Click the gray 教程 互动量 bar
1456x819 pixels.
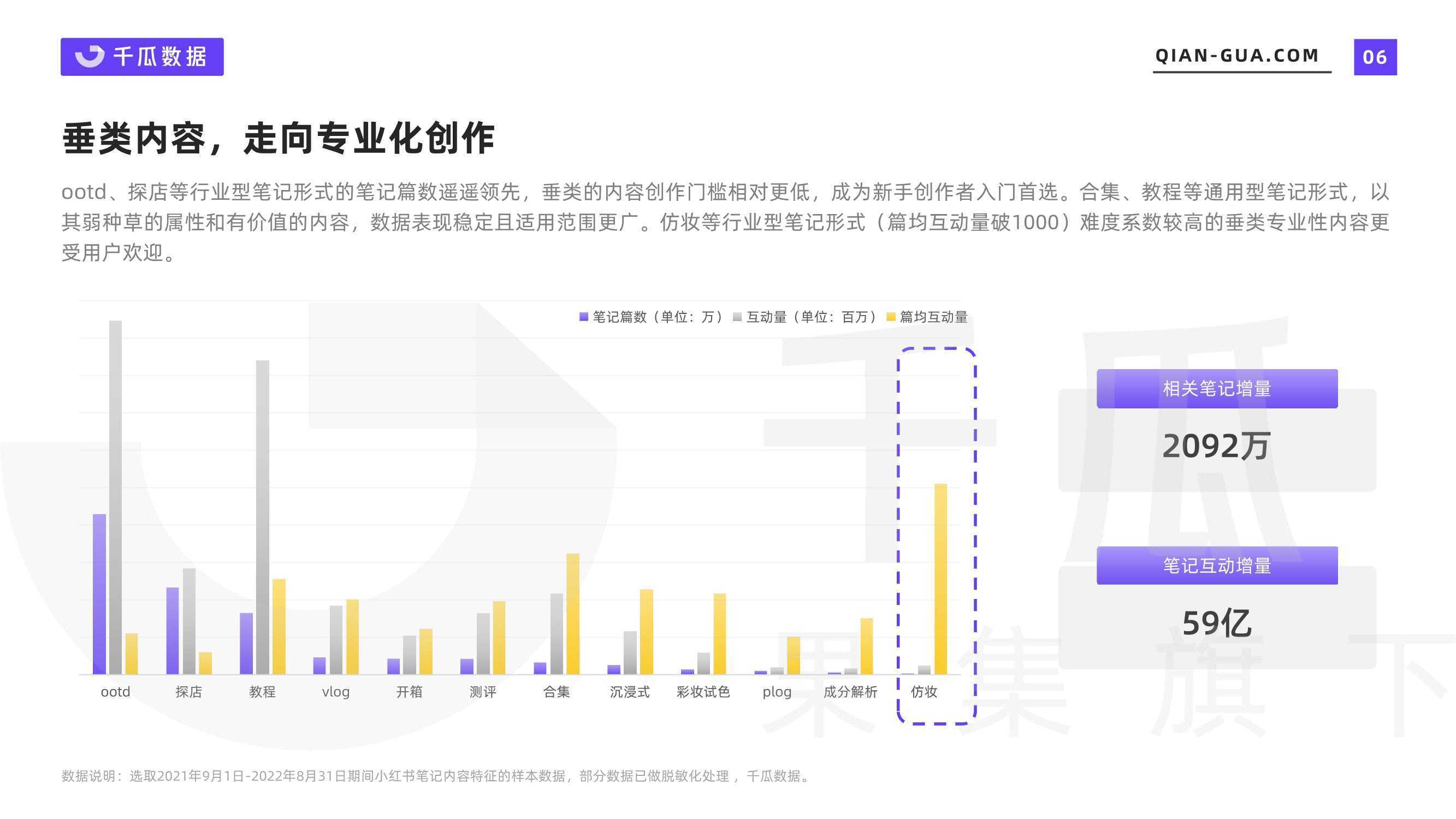[262, 517]
